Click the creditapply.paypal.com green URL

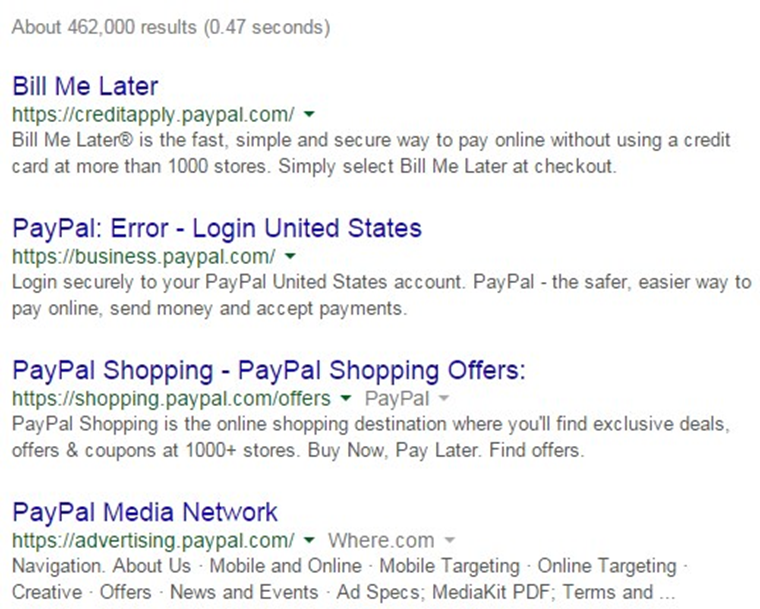click(x=153, y=114)
